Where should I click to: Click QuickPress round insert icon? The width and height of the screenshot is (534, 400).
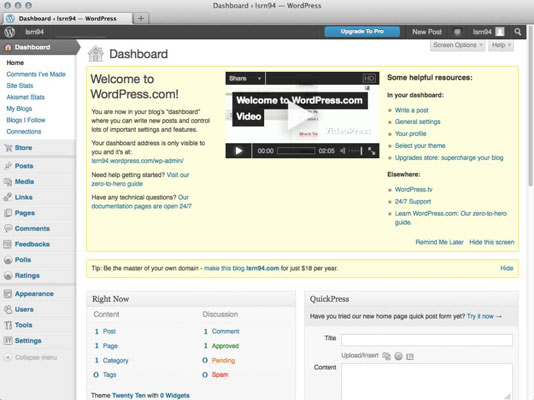pos(398,356)
